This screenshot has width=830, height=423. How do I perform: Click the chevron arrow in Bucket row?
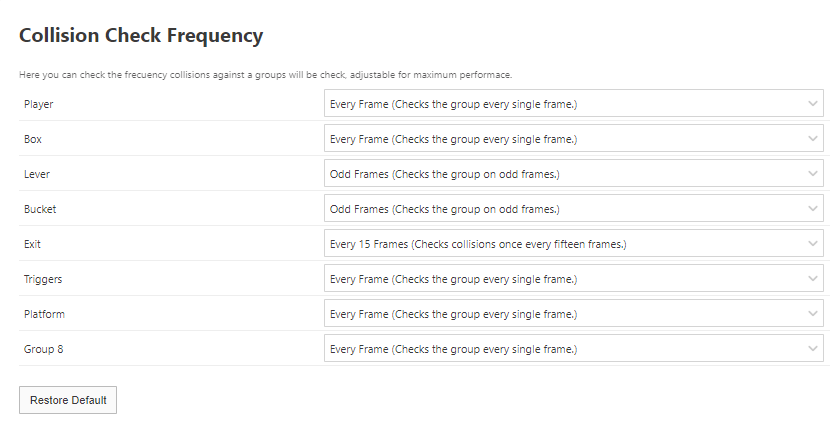click(812, 209)
